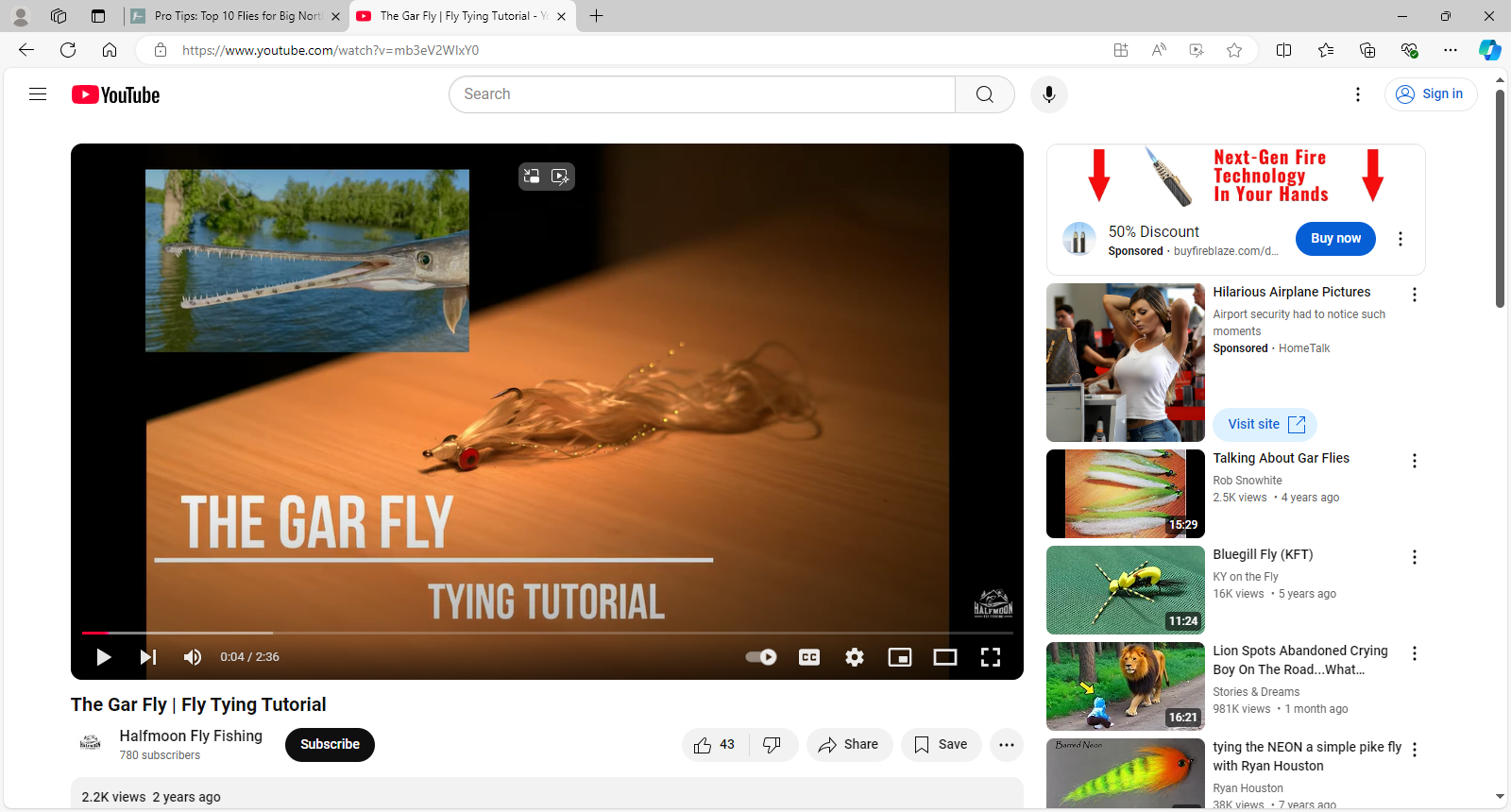
Task: Open Edge workspaces icon
Action: 59,16
